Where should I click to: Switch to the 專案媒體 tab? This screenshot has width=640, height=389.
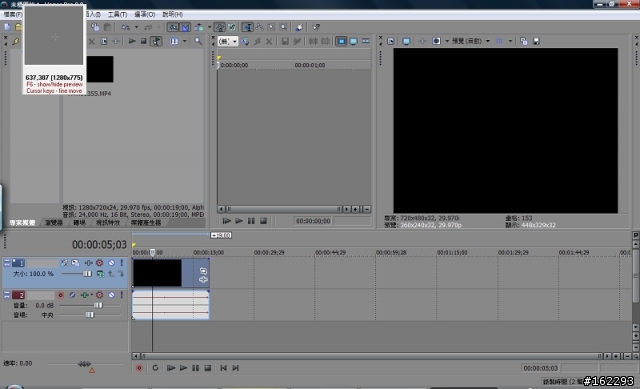coord(22,223)
